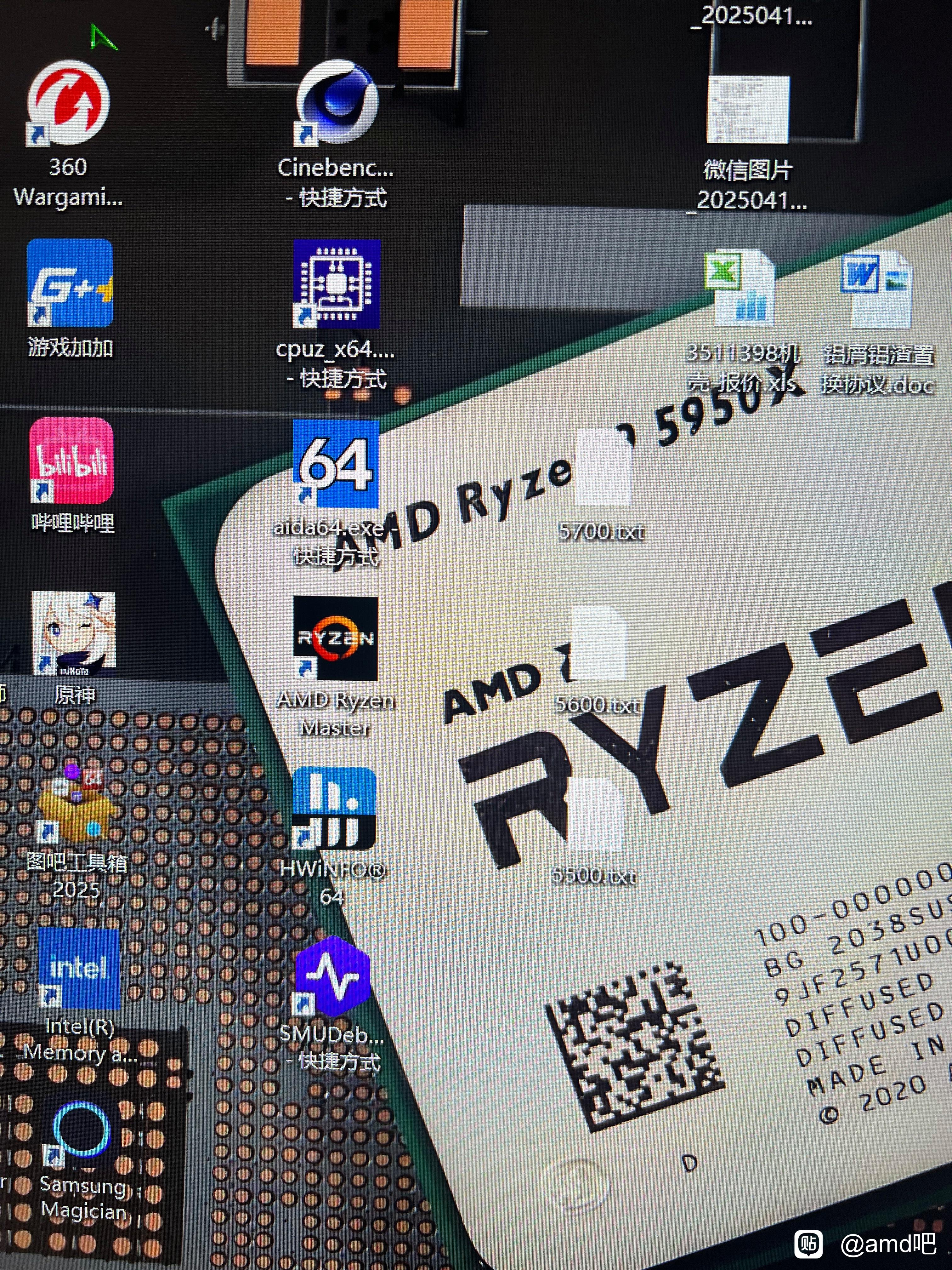The height and width of the screenshot is (1270, 952).
Task: Click the '5500.txt' file name label
Action: coord(594,876)
